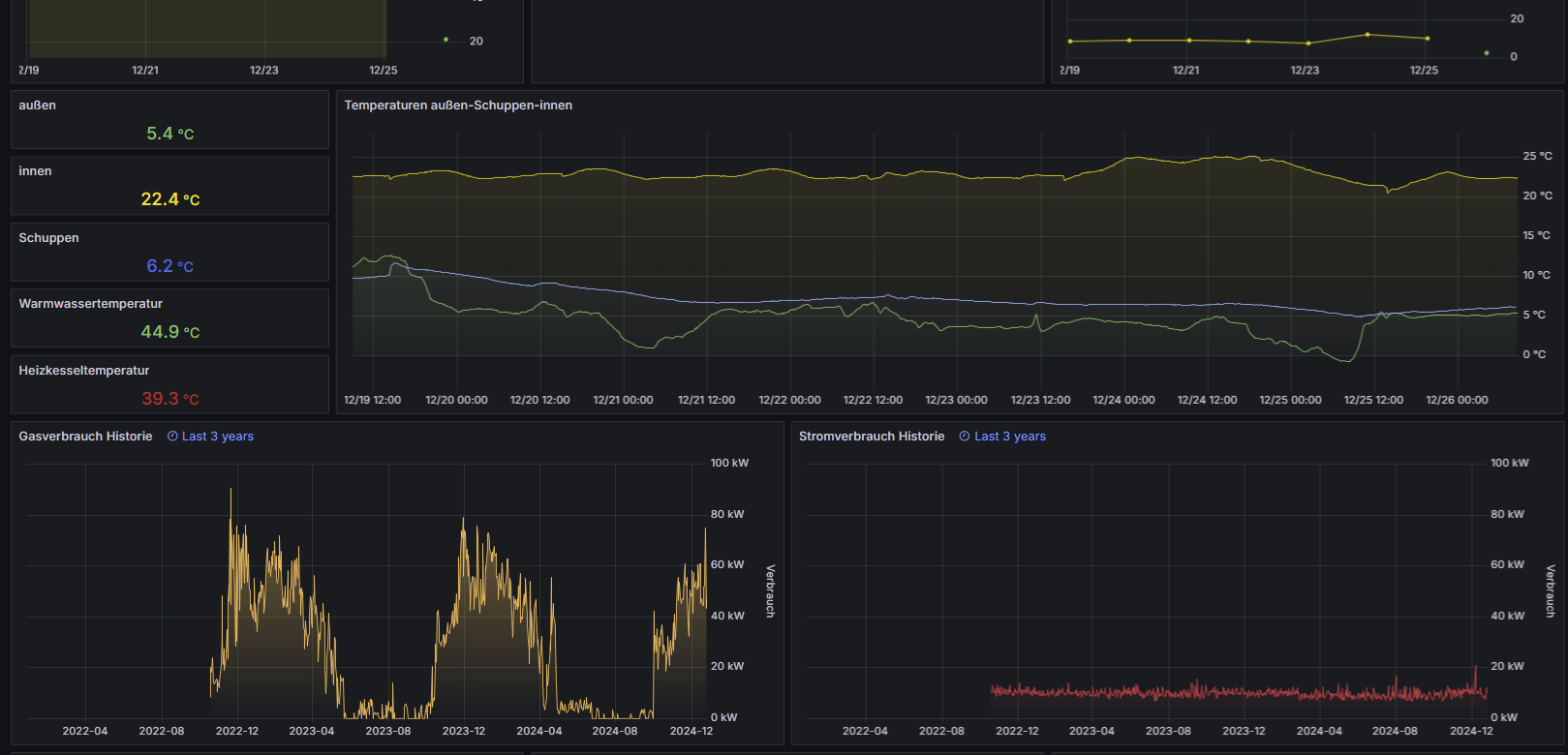Click the '15 °C' axis label in temperature chart

pos(1537,235)
